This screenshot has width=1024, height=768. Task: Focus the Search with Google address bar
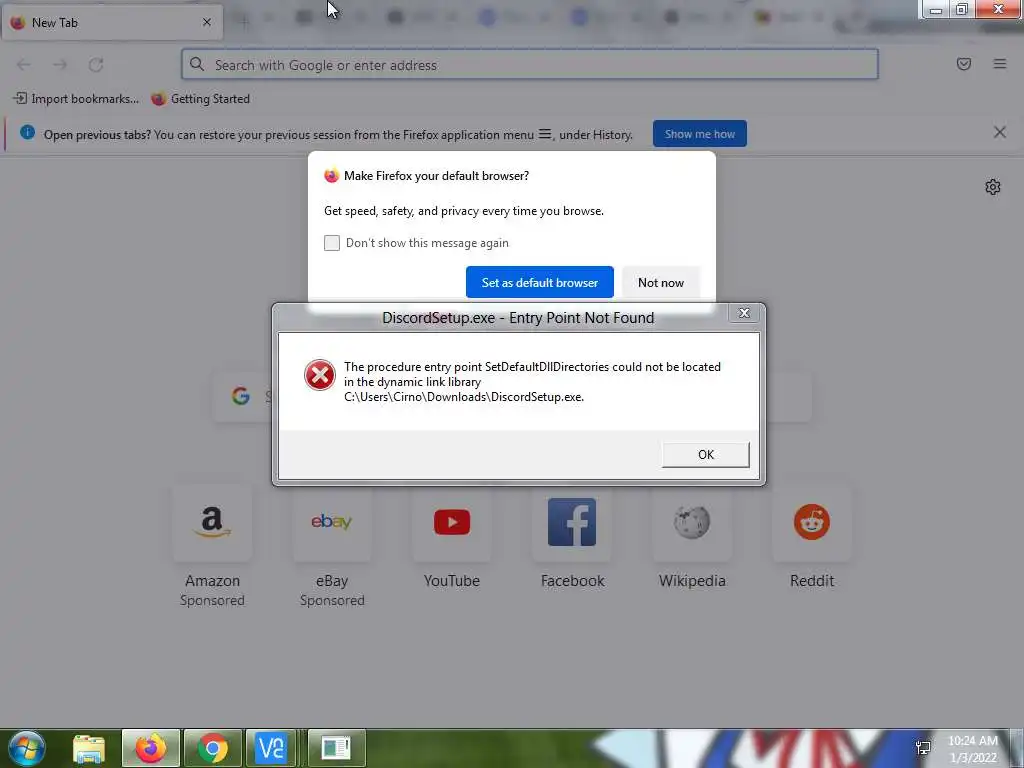pos(530,65)
